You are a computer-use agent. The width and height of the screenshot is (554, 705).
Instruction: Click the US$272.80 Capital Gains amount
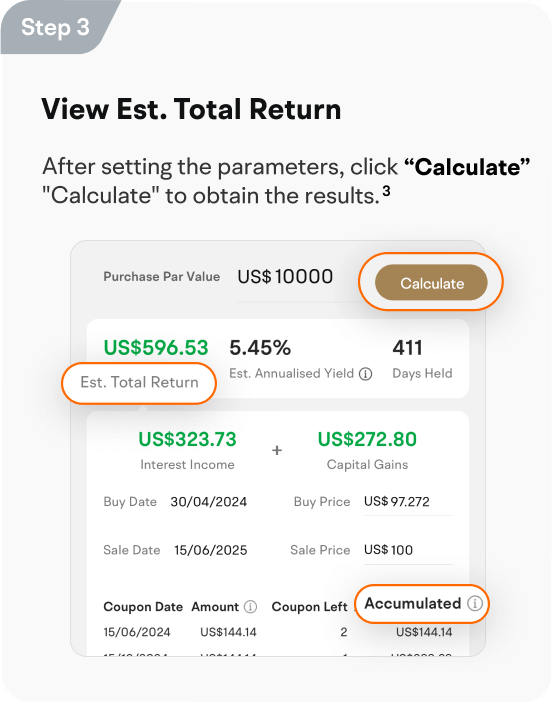[x=367, y=439]
